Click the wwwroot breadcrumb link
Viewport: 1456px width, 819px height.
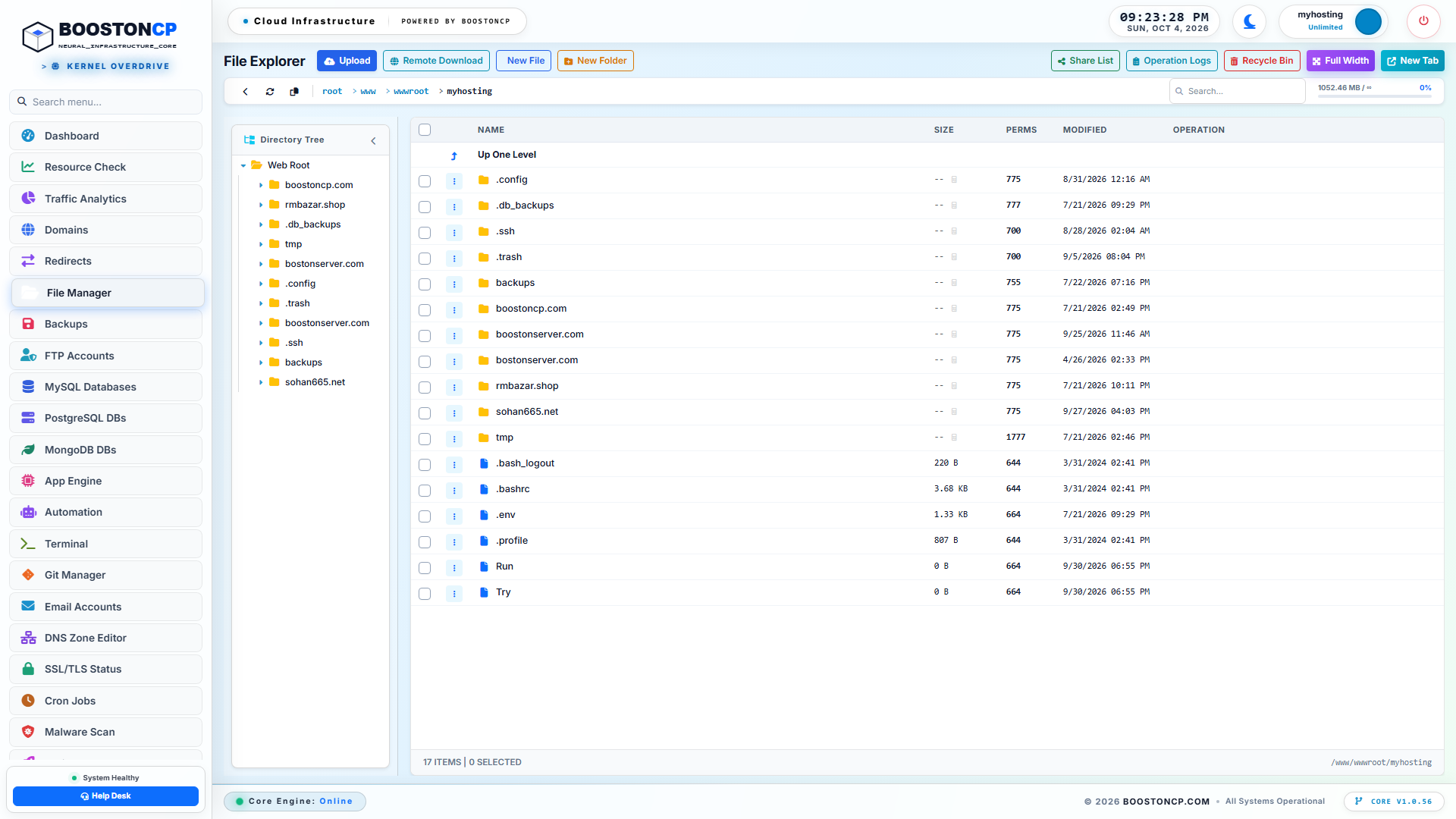click(411, 91)
